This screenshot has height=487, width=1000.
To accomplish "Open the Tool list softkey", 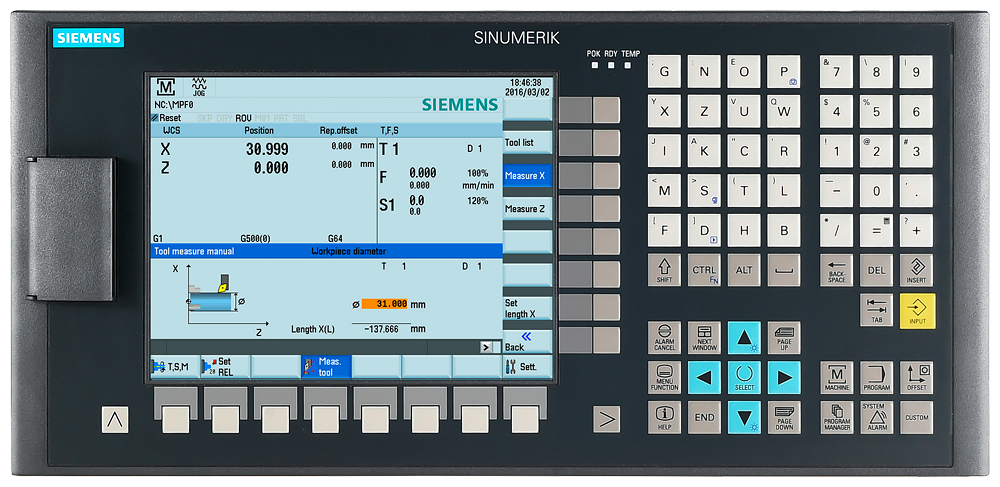I will click(x=526, y=142).
